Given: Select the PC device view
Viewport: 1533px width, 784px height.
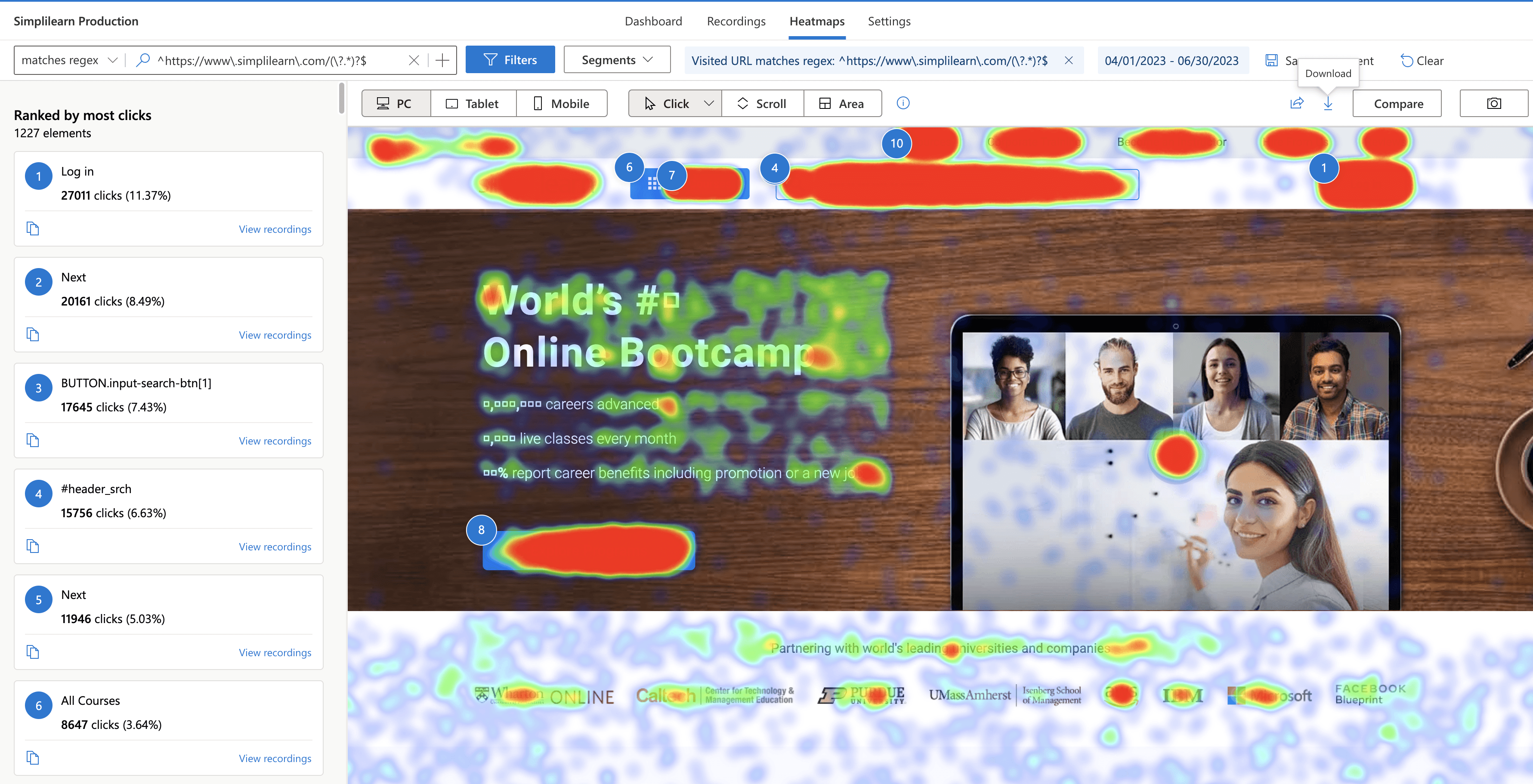Looking at the screenshot, I should coord(396,104).
